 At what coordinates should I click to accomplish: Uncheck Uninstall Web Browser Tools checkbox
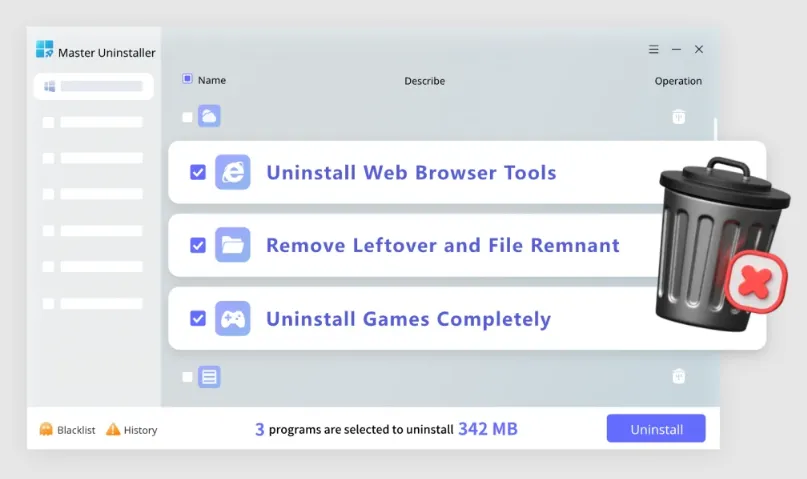(x=198, y=172)
